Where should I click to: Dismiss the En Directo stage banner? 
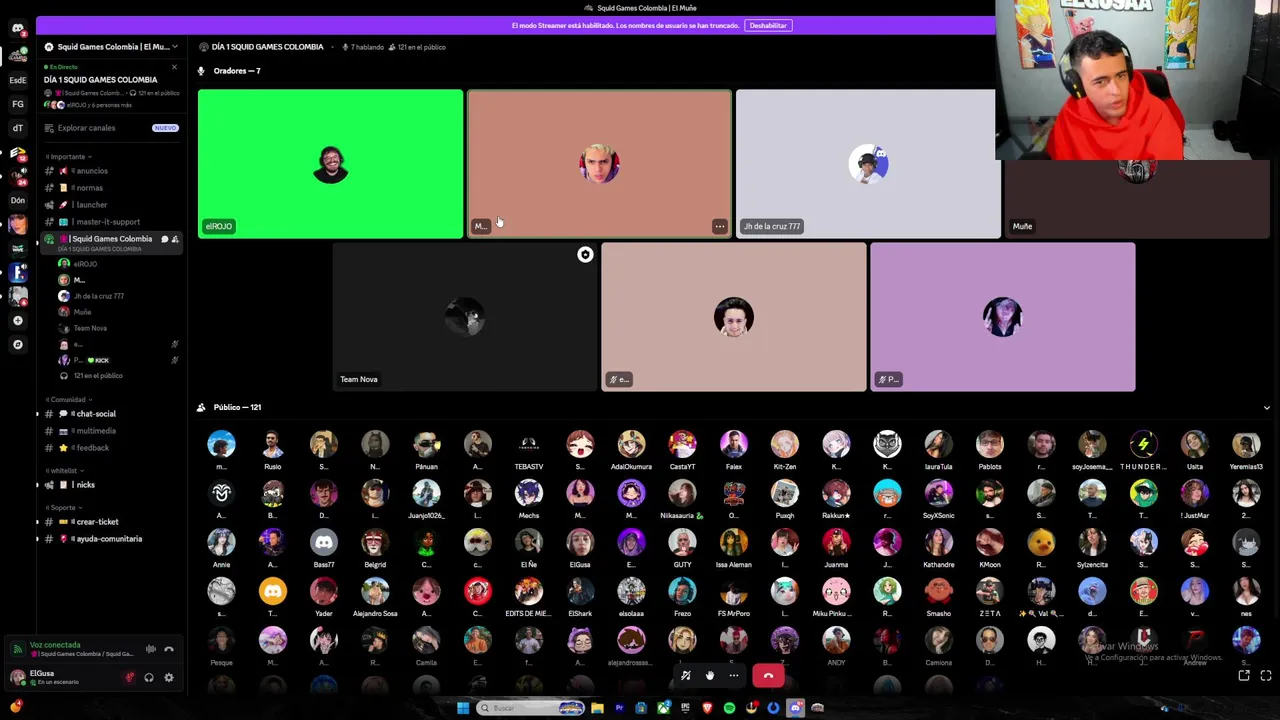(x=174, y=67)
